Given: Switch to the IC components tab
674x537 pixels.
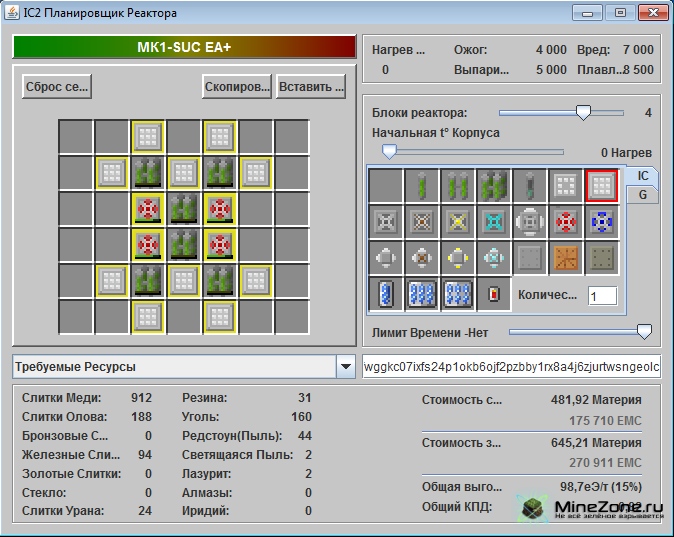Looking at the screenshot, I should tap(642, 175).
